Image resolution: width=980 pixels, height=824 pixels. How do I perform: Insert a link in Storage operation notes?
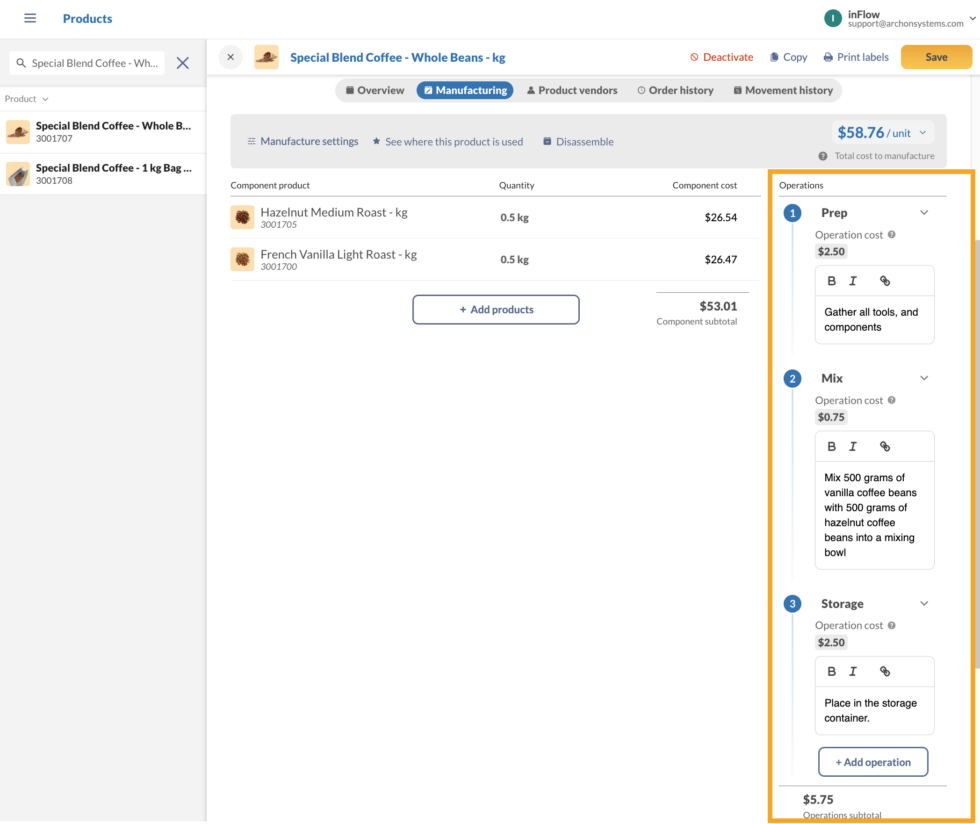[884, 671]
